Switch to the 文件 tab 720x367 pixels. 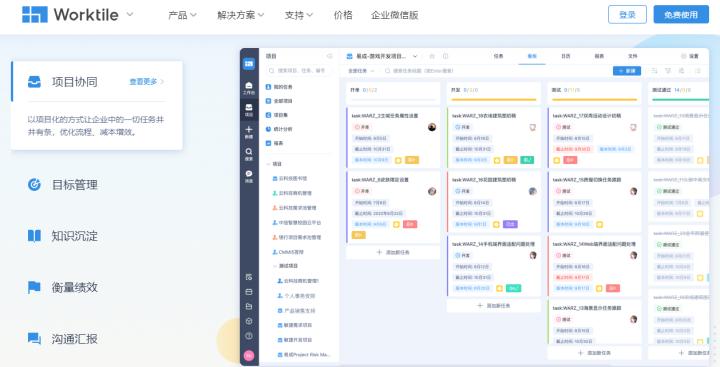[x=633, y=56]
